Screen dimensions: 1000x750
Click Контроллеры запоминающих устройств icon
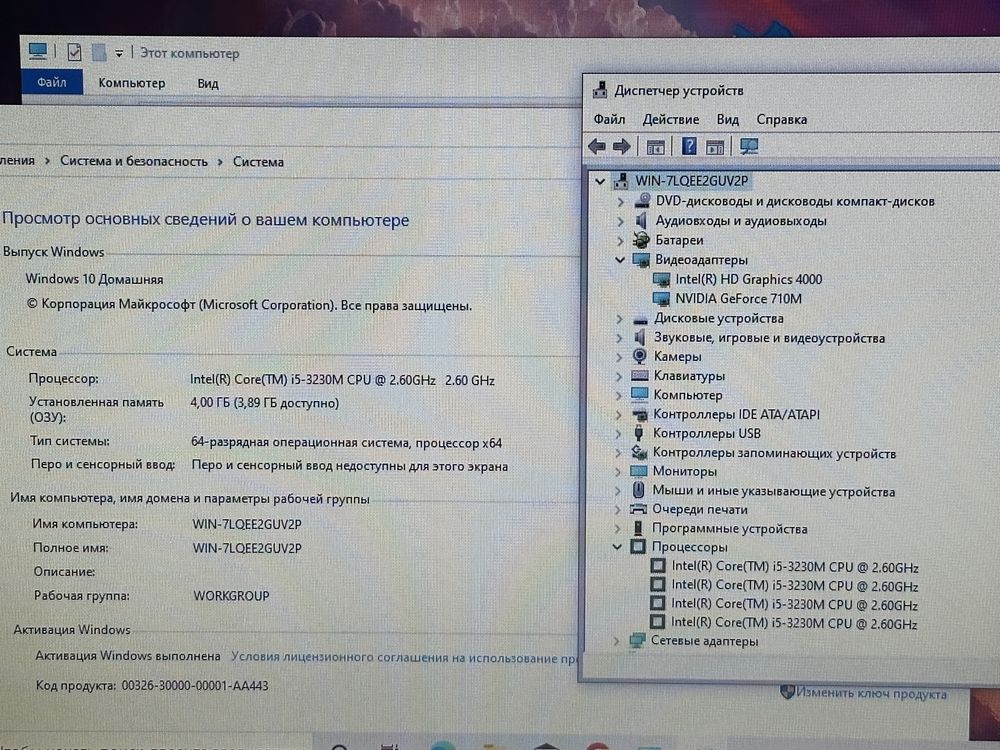coord(638,452)
